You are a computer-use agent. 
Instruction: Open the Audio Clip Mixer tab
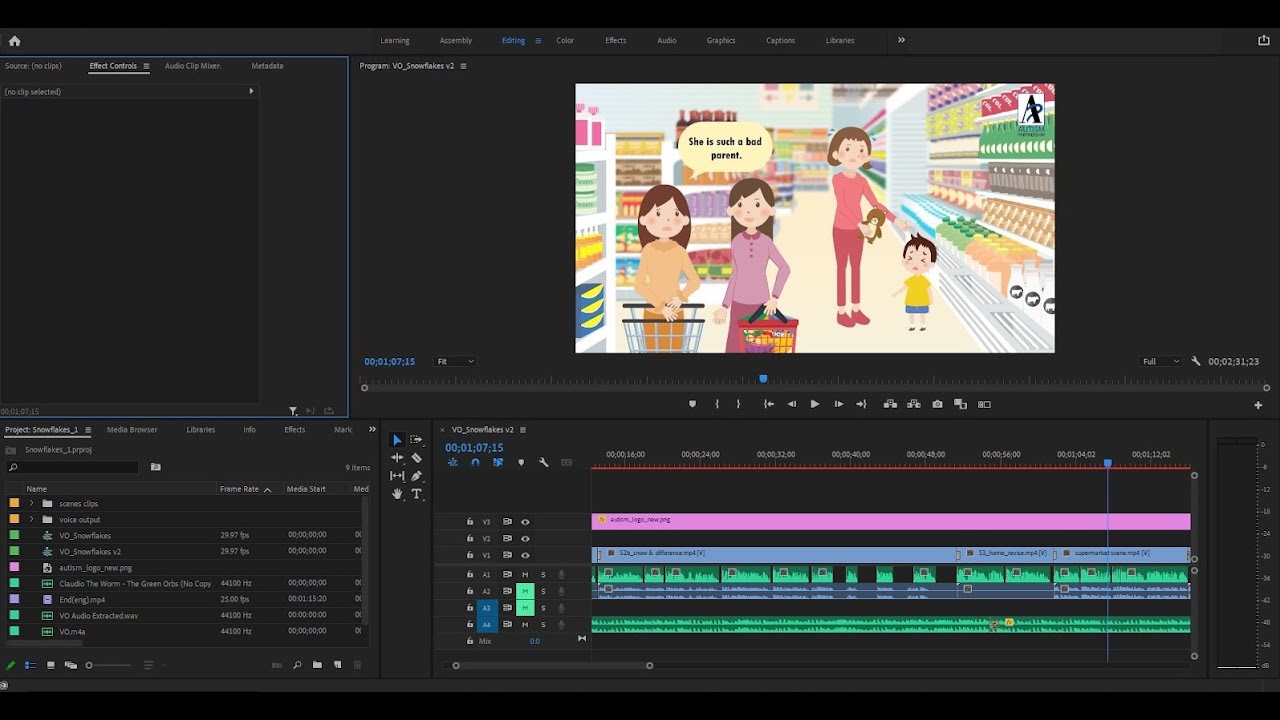193,66
